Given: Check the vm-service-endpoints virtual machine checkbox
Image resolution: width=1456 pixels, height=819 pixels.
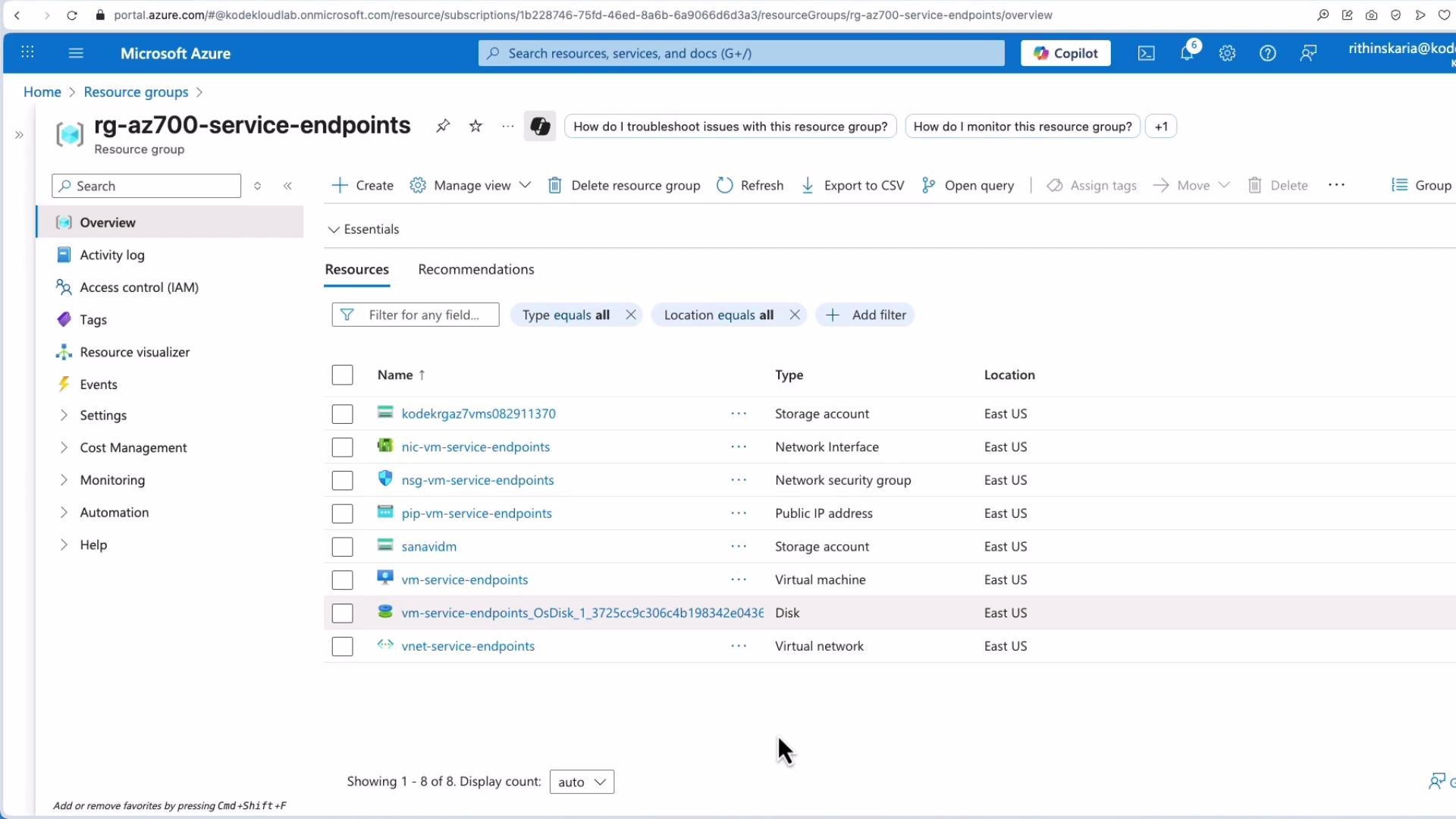Looking at the screenshot, I should point(342,579).
